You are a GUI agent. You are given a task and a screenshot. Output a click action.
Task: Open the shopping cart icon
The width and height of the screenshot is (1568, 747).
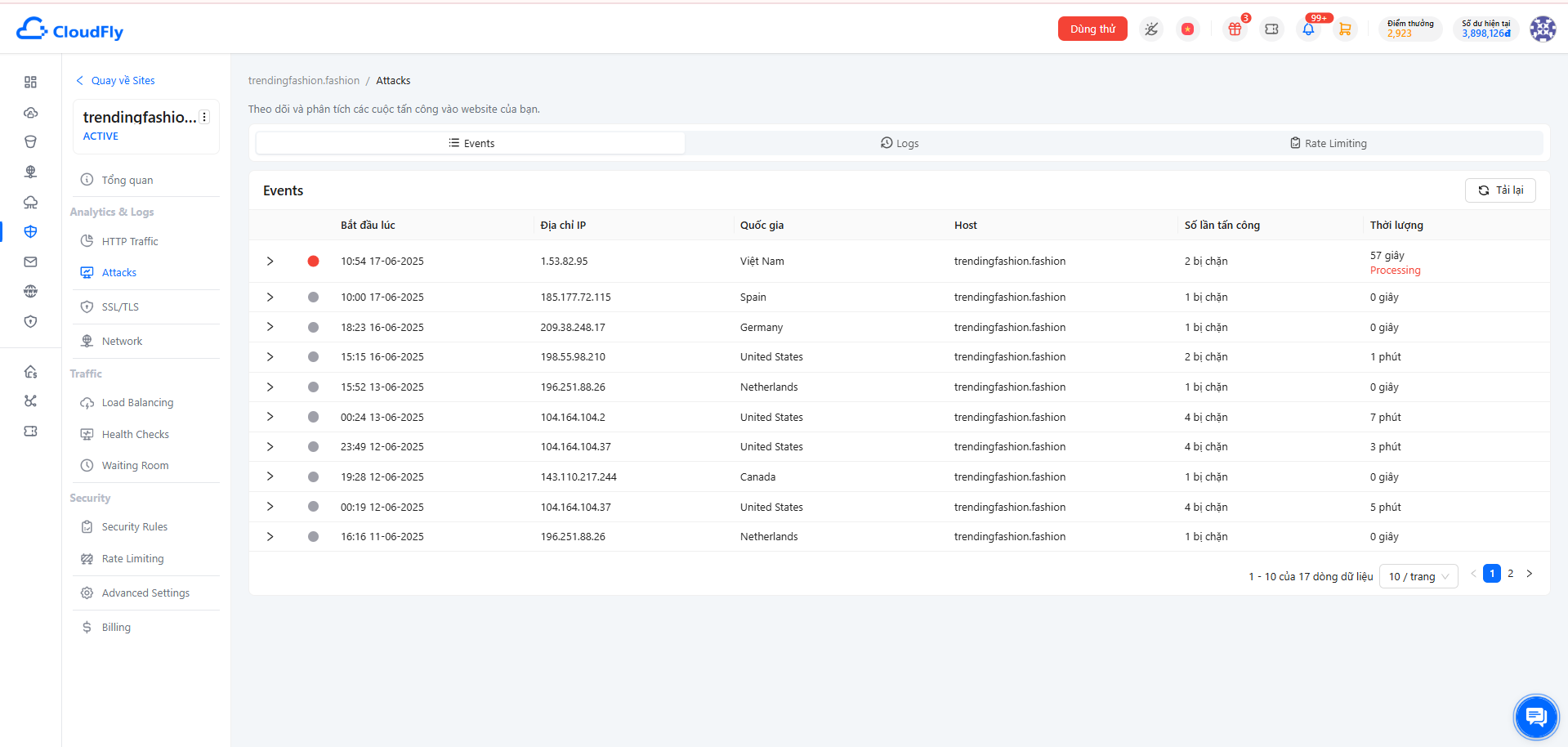click(1345, 29)
